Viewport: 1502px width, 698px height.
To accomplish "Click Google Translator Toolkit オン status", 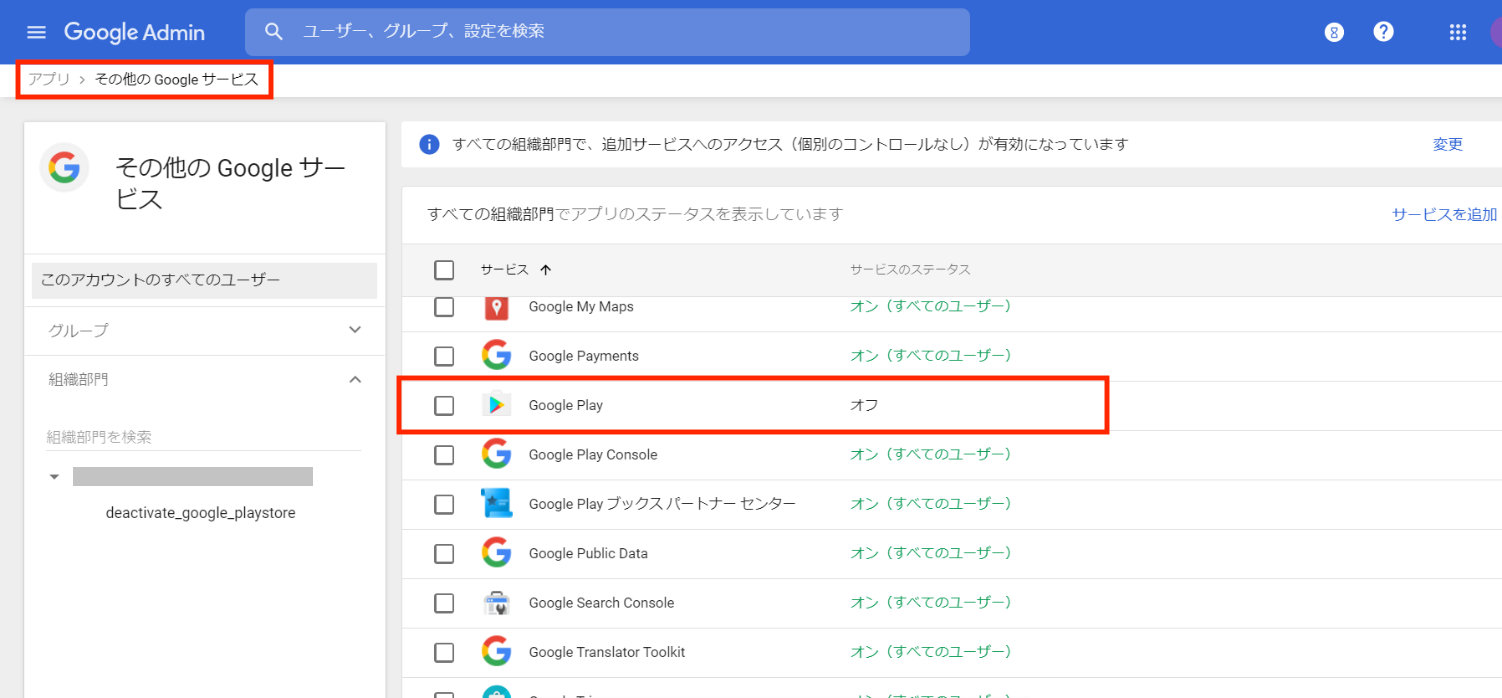I will click(x=931, y=652).
